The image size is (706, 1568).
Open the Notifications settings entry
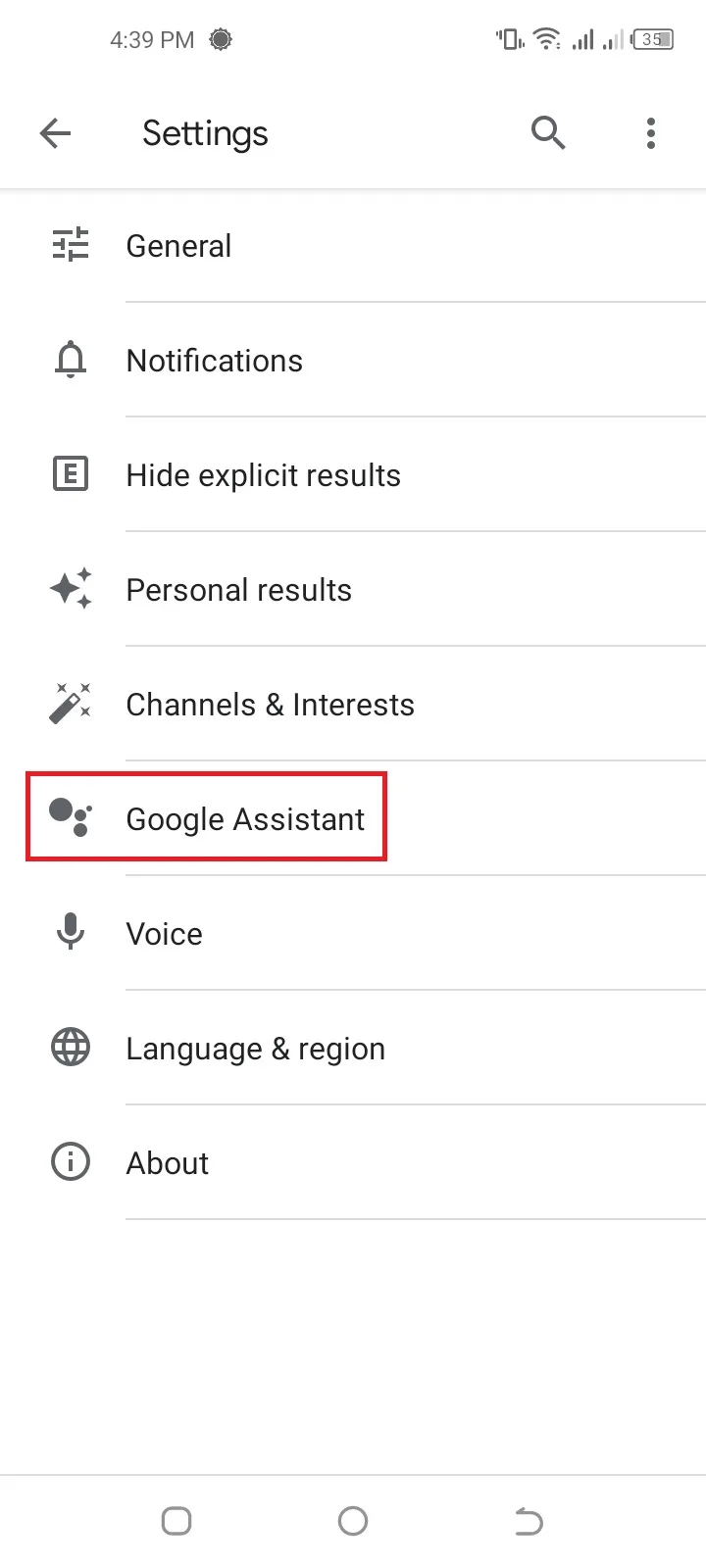pyautogui.click(x=215, y=361)
